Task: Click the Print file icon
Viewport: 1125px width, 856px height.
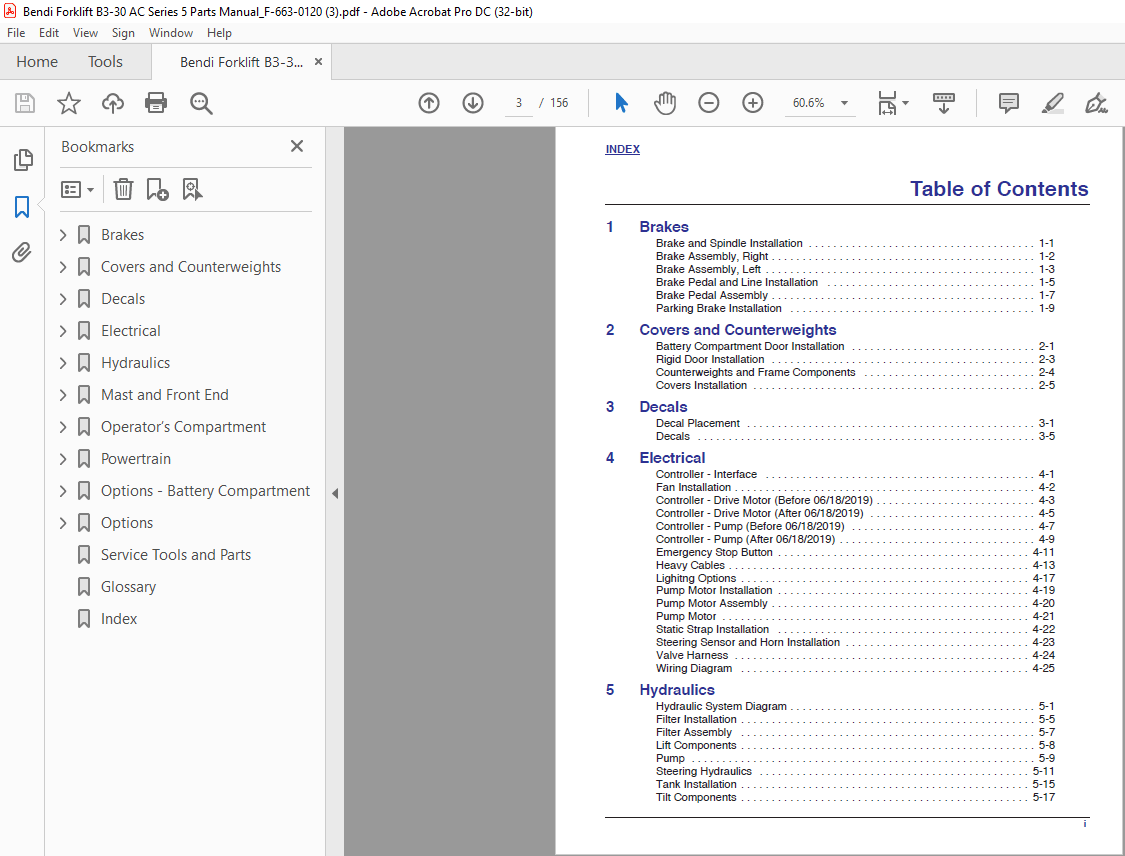Action: (156, 103)
